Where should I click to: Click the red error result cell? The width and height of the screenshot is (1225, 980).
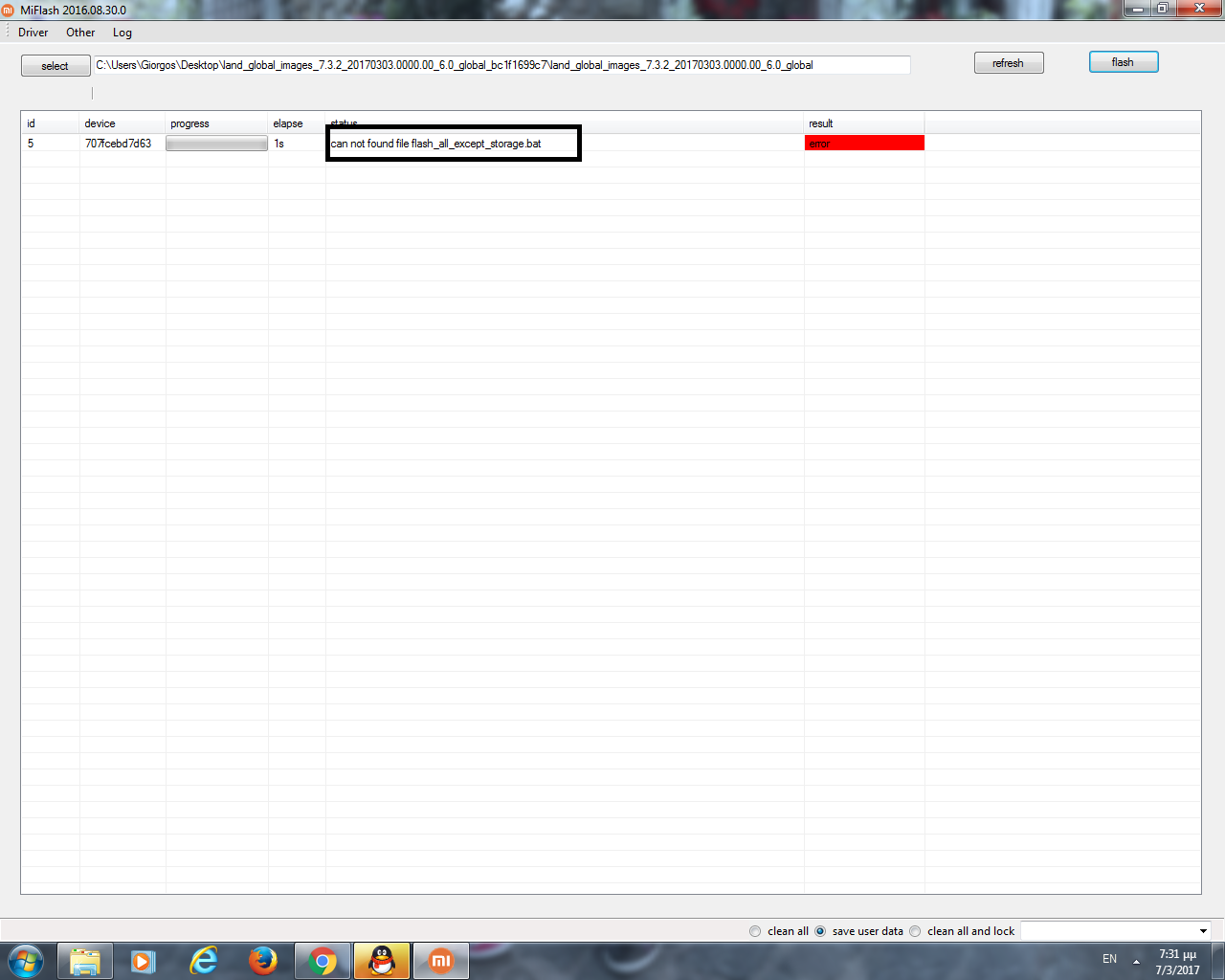[864, 143]
